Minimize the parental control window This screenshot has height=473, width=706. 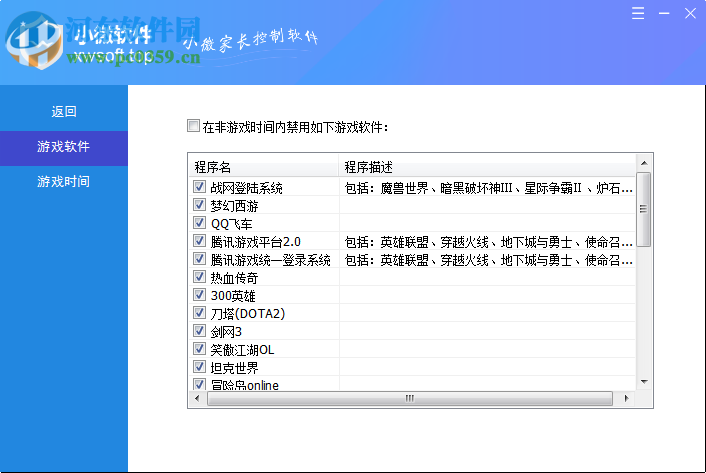point(664,14)
